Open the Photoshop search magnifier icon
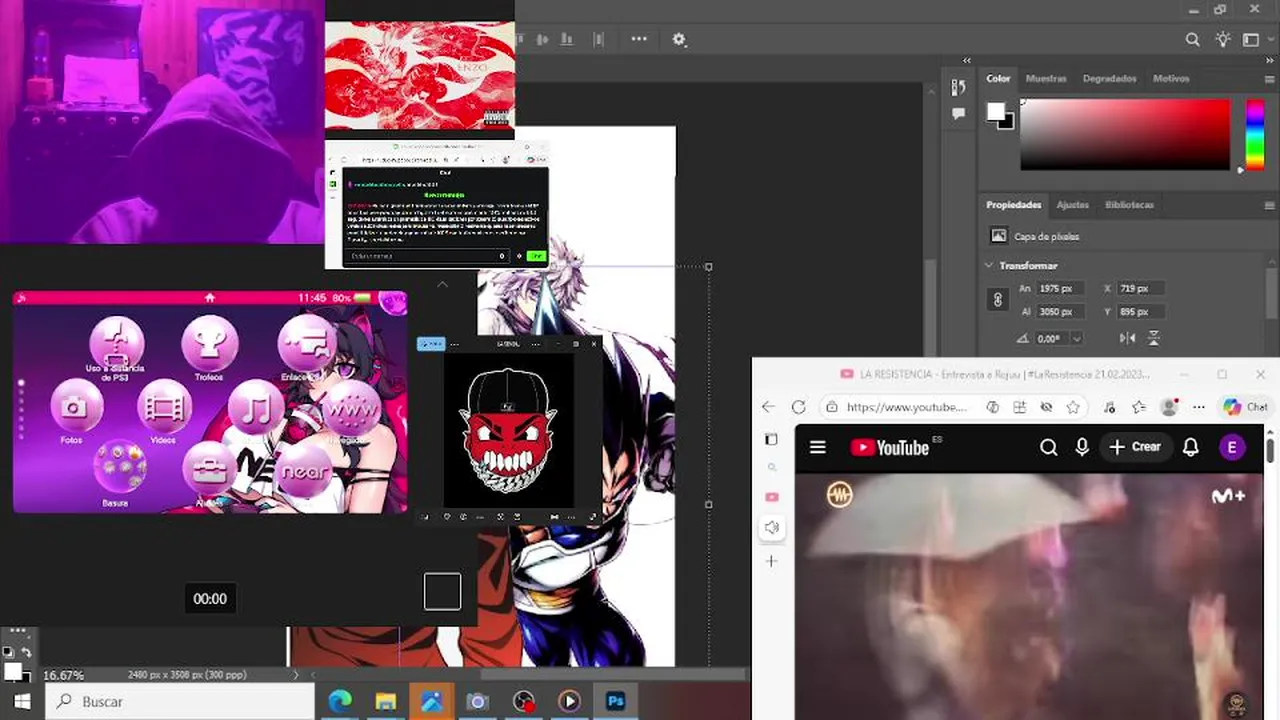Screen dimensions: 1280x720 tap(1192, 40)
